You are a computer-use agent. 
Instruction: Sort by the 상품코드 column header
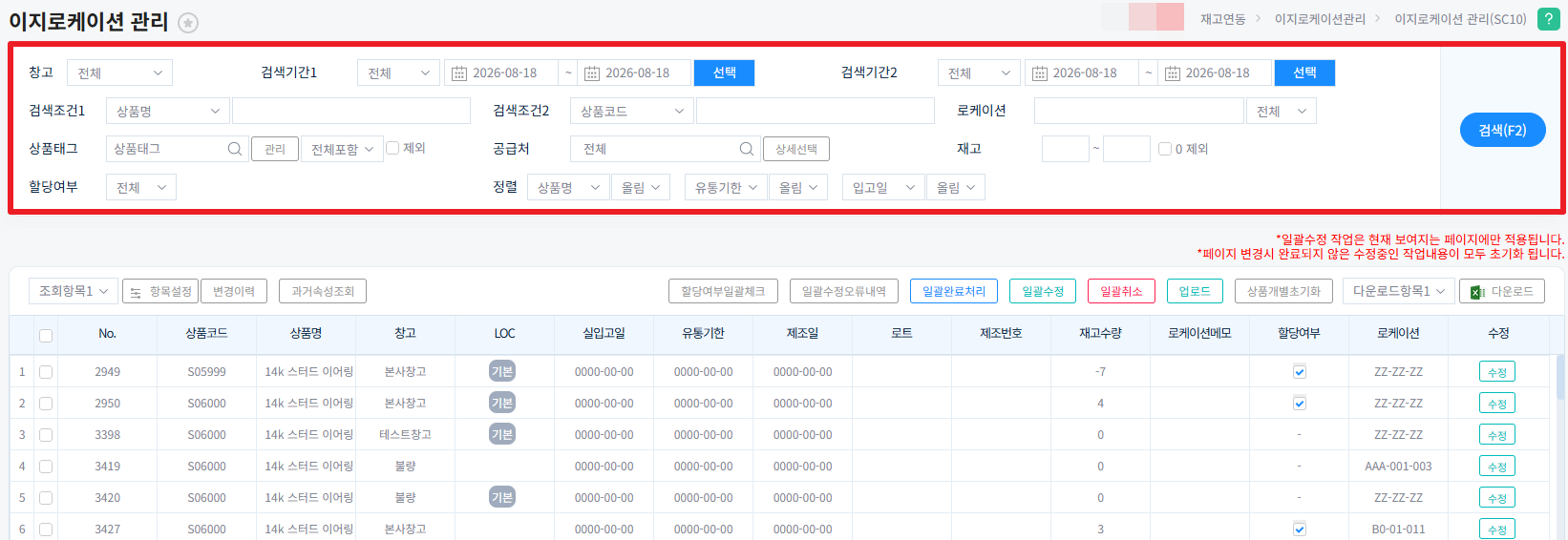tap(206, 333)
